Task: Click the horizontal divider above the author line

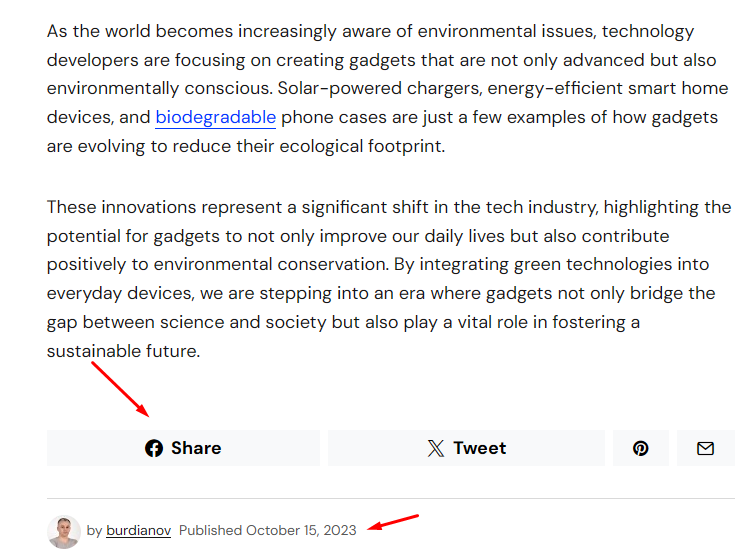Action: pyautogui.click(x=391, y=499)
